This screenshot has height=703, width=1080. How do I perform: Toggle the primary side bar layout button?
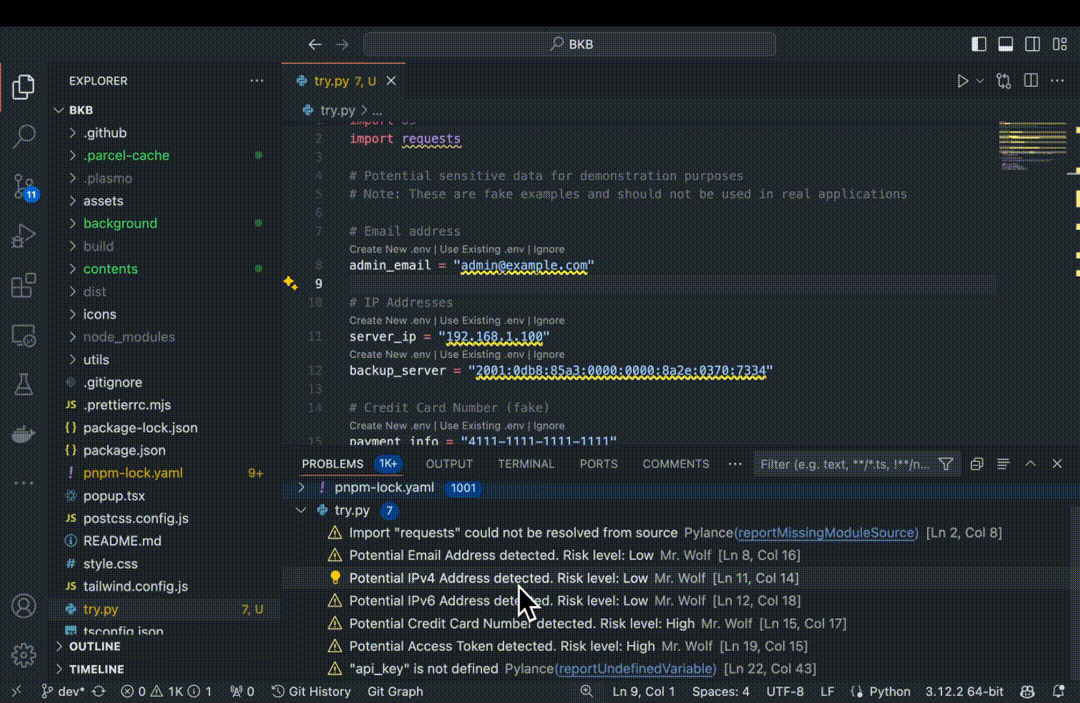(x=978, y=44)
